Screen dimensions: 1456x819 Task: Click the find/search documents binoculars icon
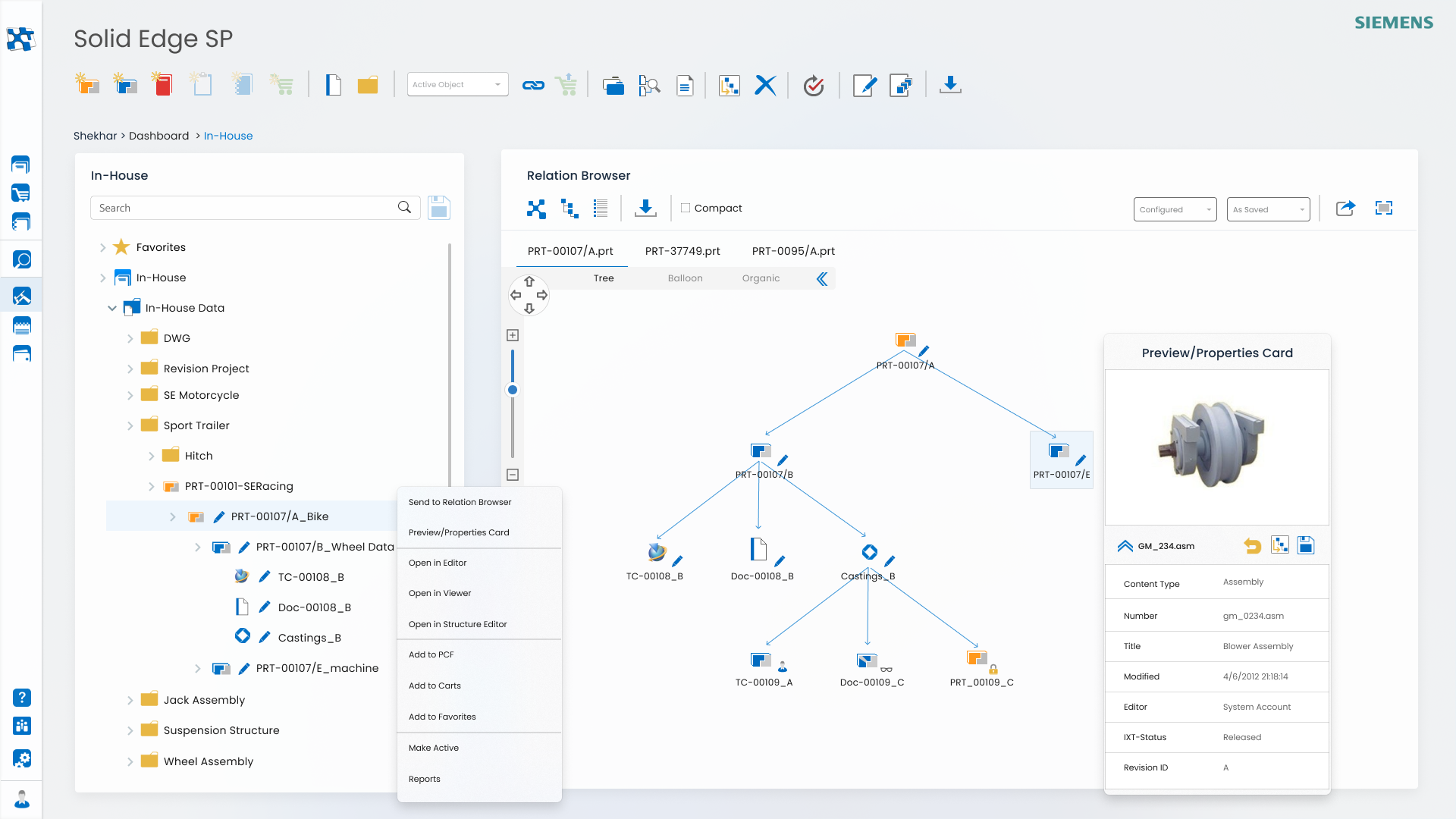coord(649,86)
